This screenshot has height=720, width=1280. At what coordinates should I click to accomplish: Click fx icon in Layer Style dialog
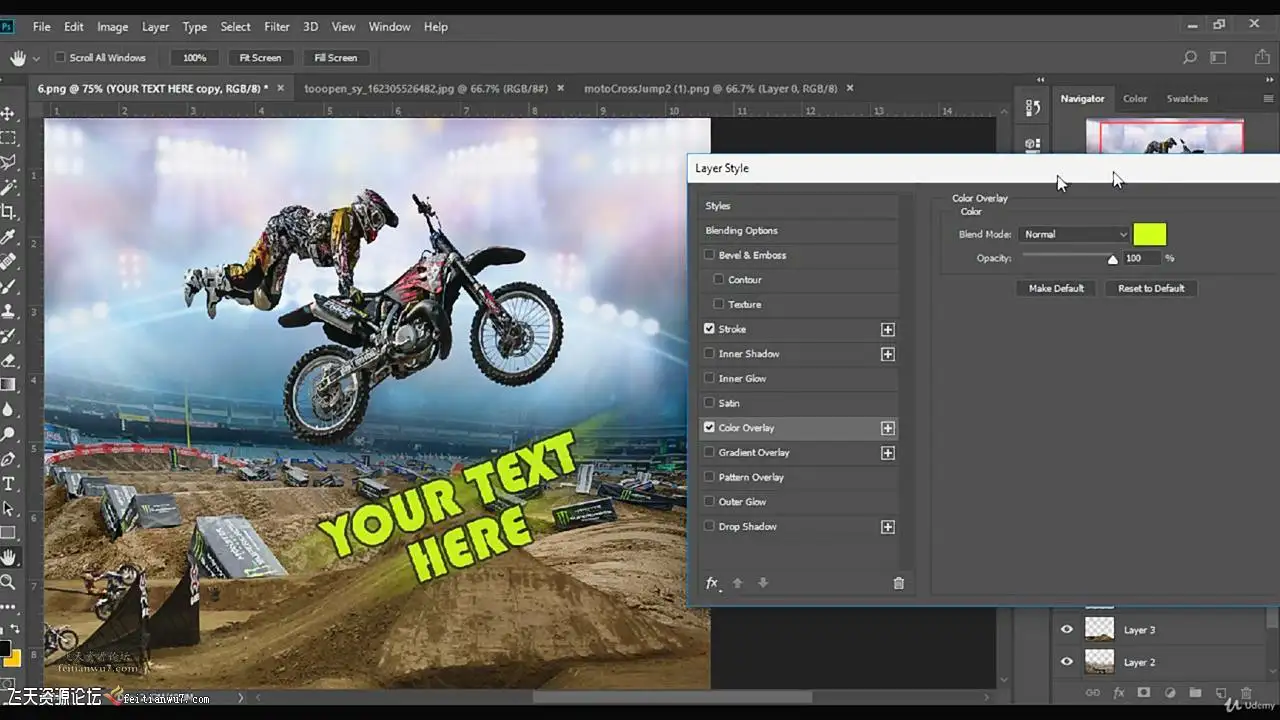point(712,583)
